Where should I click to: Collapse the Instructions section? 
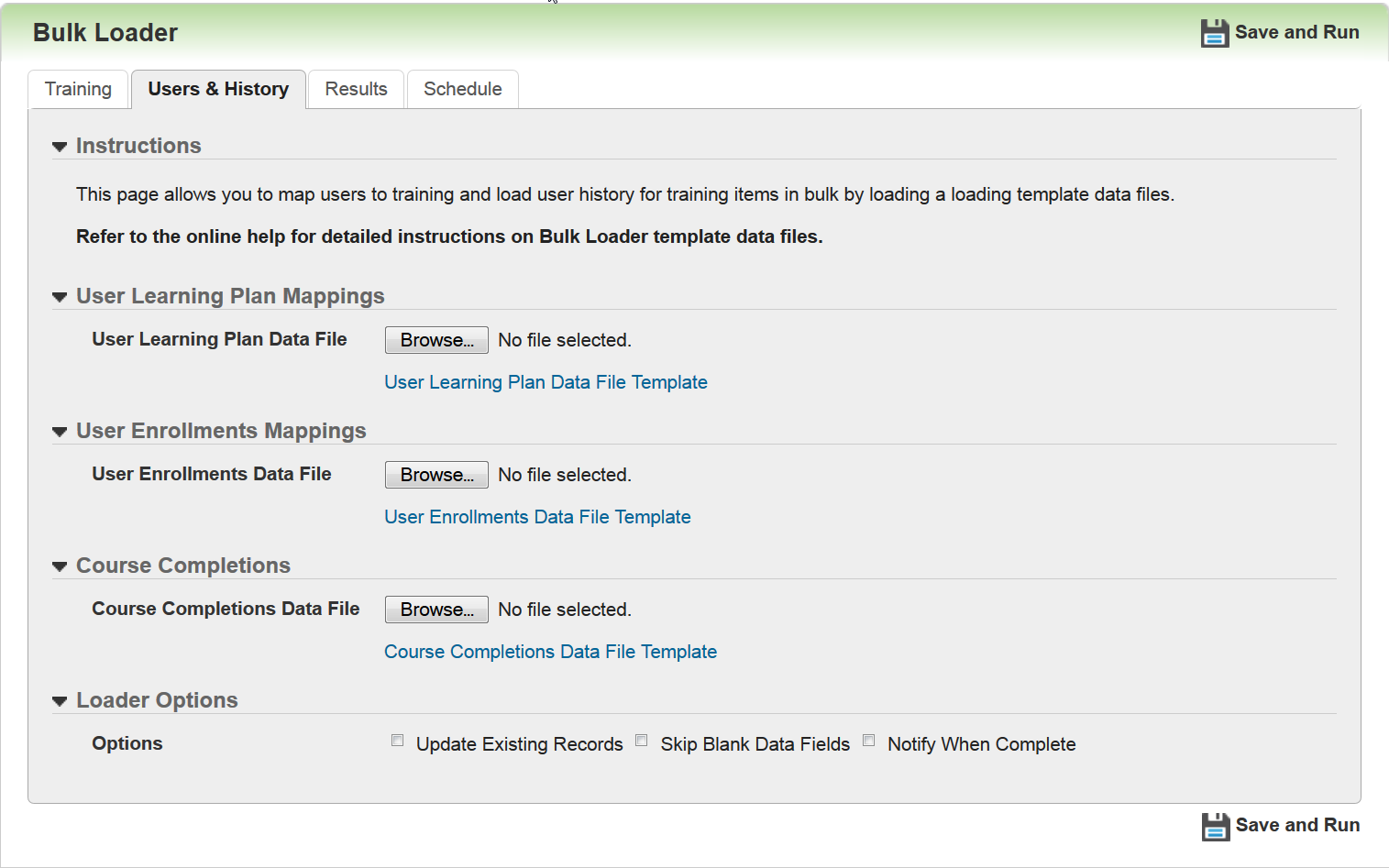click(61, 147)
